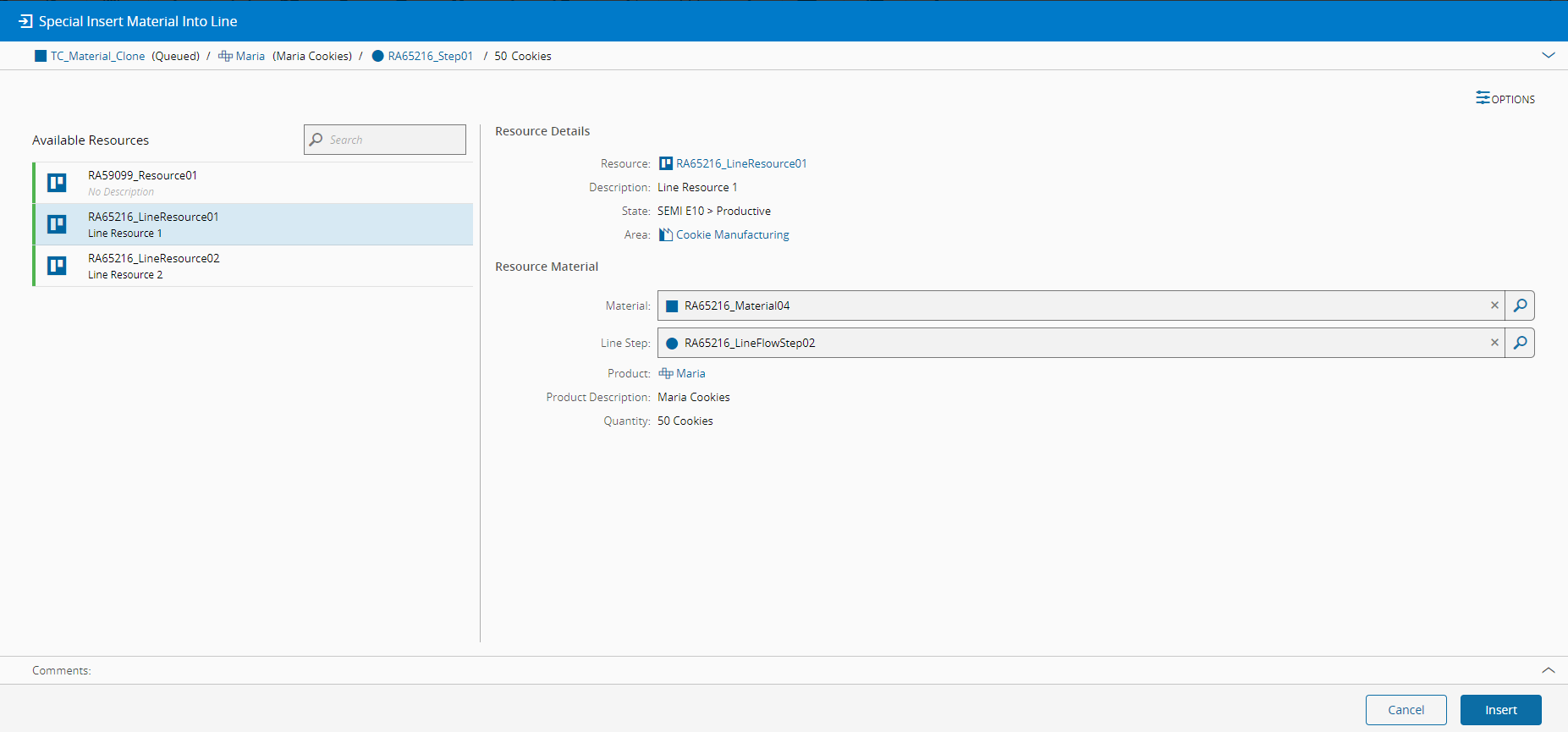Click RA59099_Resource01 resource icon

[x=57, y=183]
